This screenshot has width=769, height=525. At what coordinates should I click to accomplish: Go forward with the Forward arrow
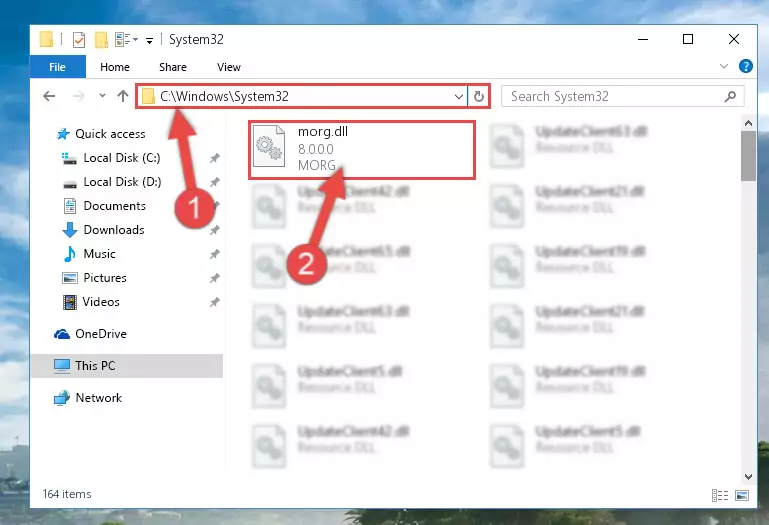coord(78,96)
